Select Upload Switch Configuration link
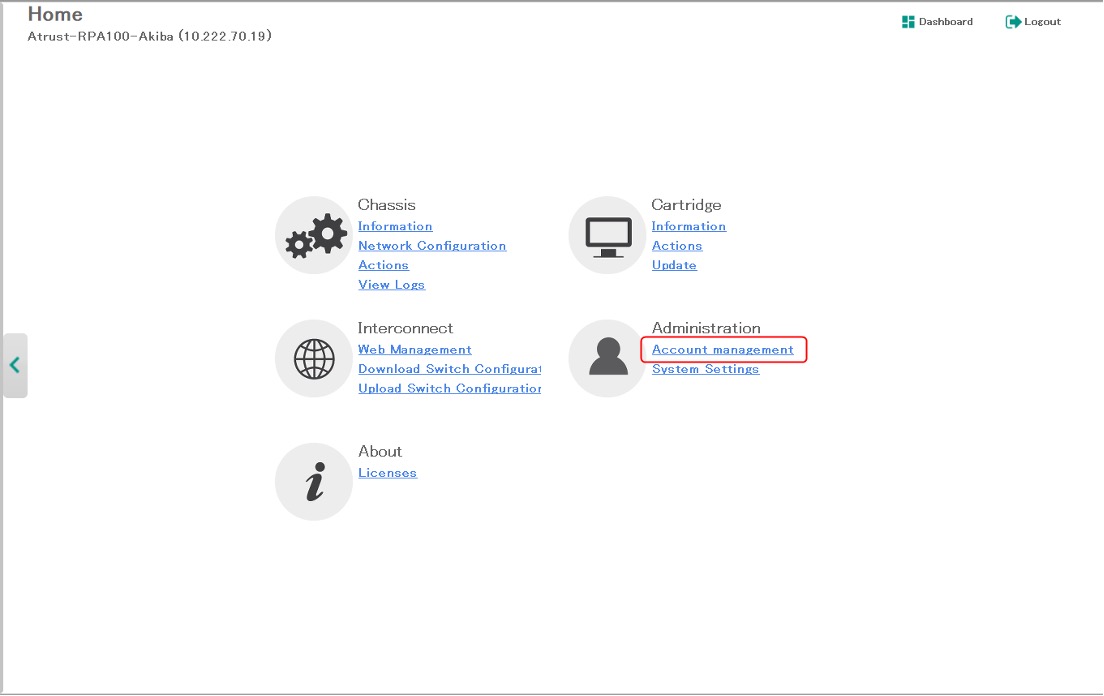Image resolution: width=1104 pixels, height=696 pixels. (x=449, y=389)
